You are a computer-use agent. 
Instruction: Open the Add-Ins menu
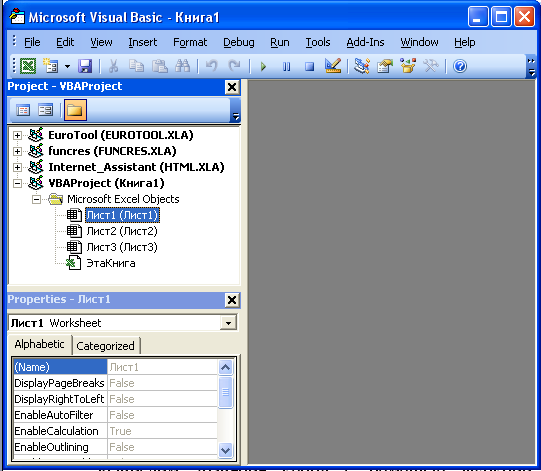point(365,42)
